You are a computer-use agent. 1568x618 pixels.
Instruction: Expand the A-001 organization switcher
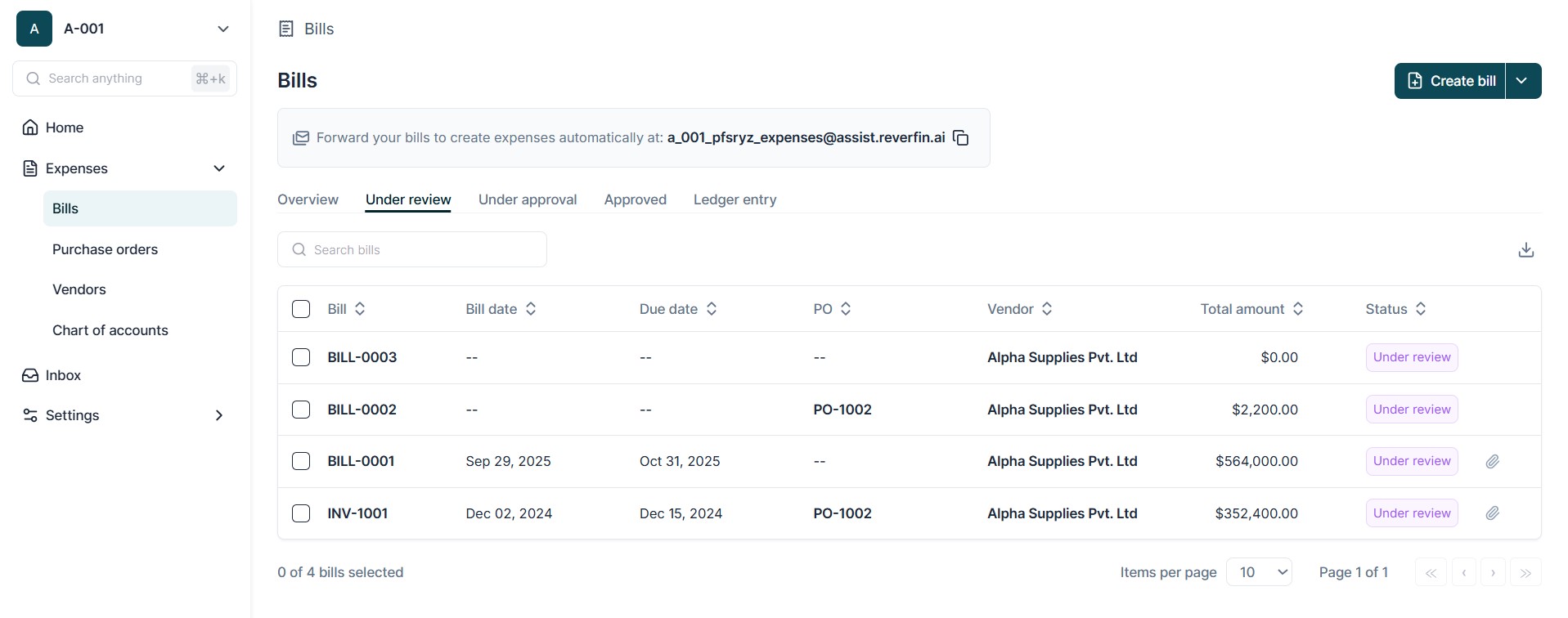222,29
